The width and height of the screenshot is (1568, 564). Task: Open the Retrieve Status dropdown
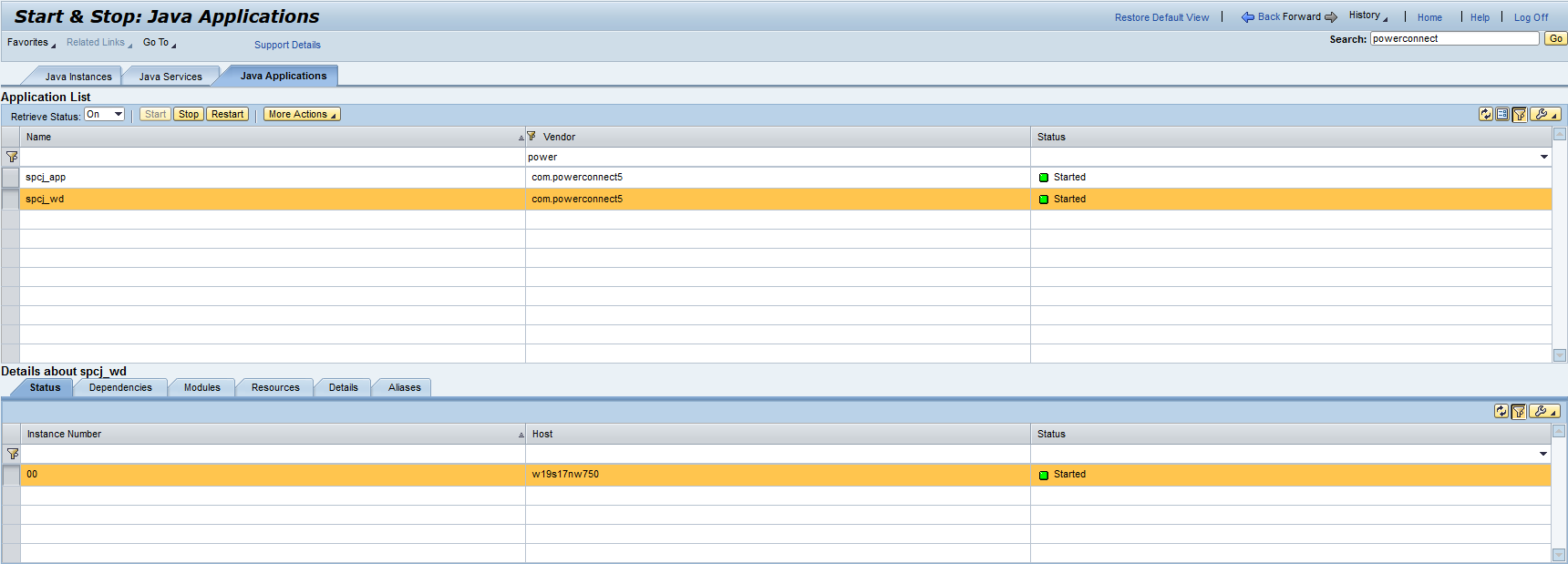(105, 115)
